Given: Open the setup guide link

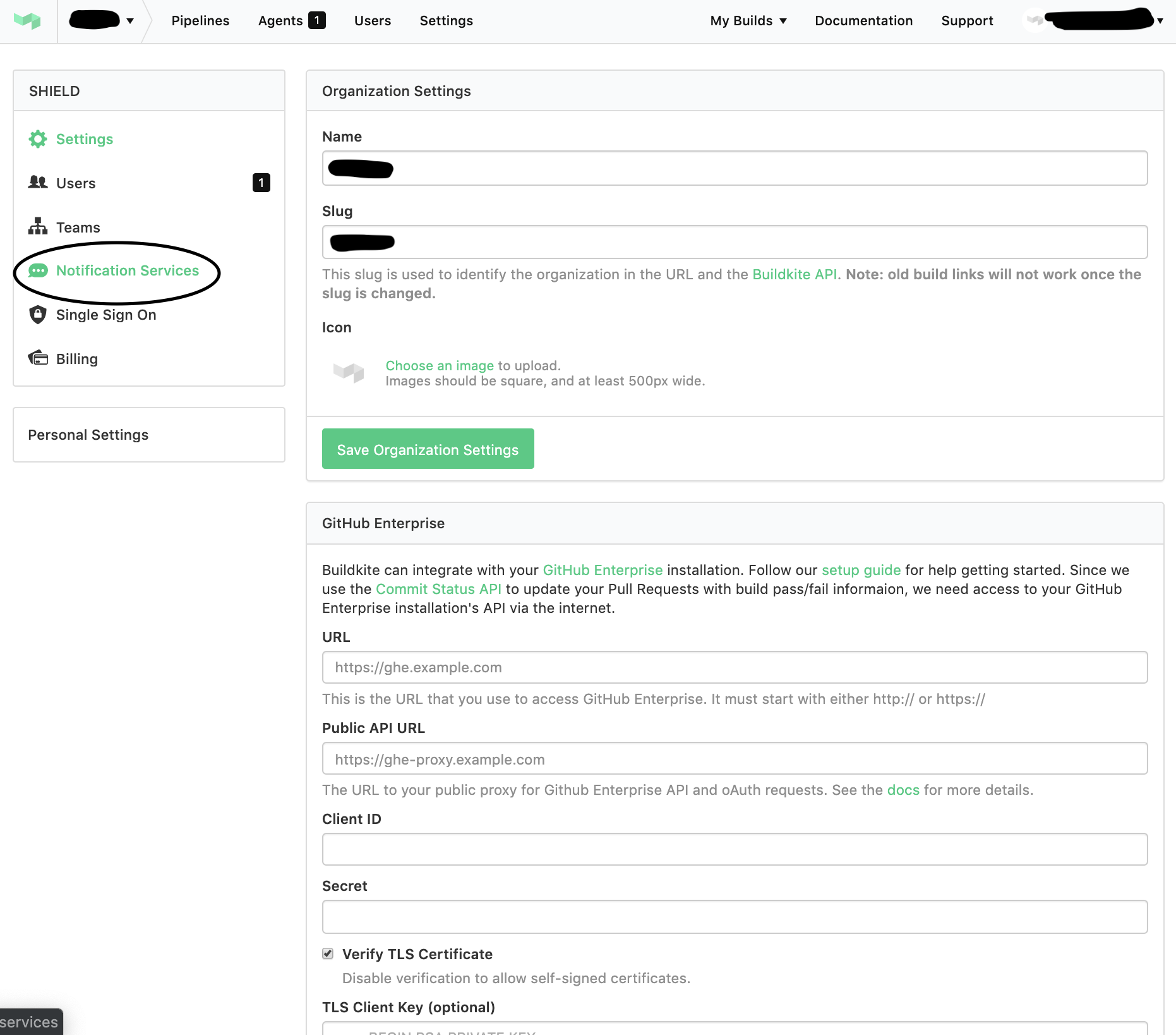Looking at the screenshot, I should click(861, 570).
